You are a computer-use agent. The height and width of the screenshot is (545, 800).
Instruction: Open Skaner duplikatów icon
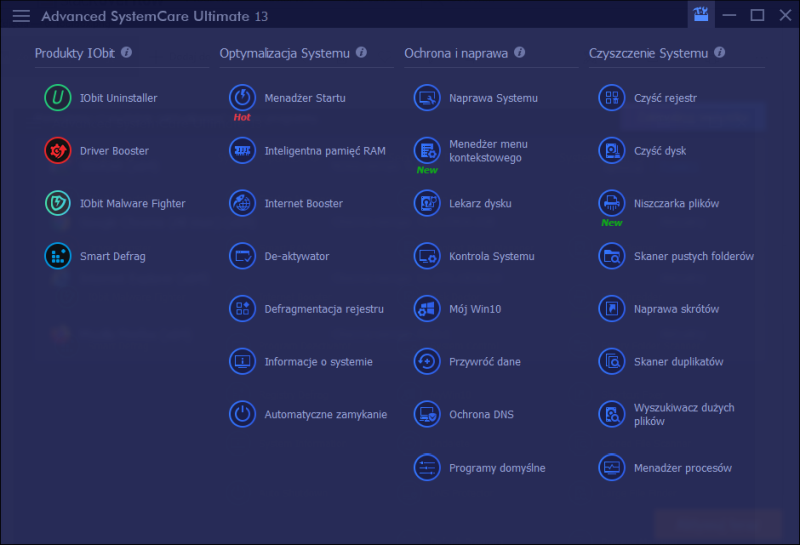click(612, 361)
